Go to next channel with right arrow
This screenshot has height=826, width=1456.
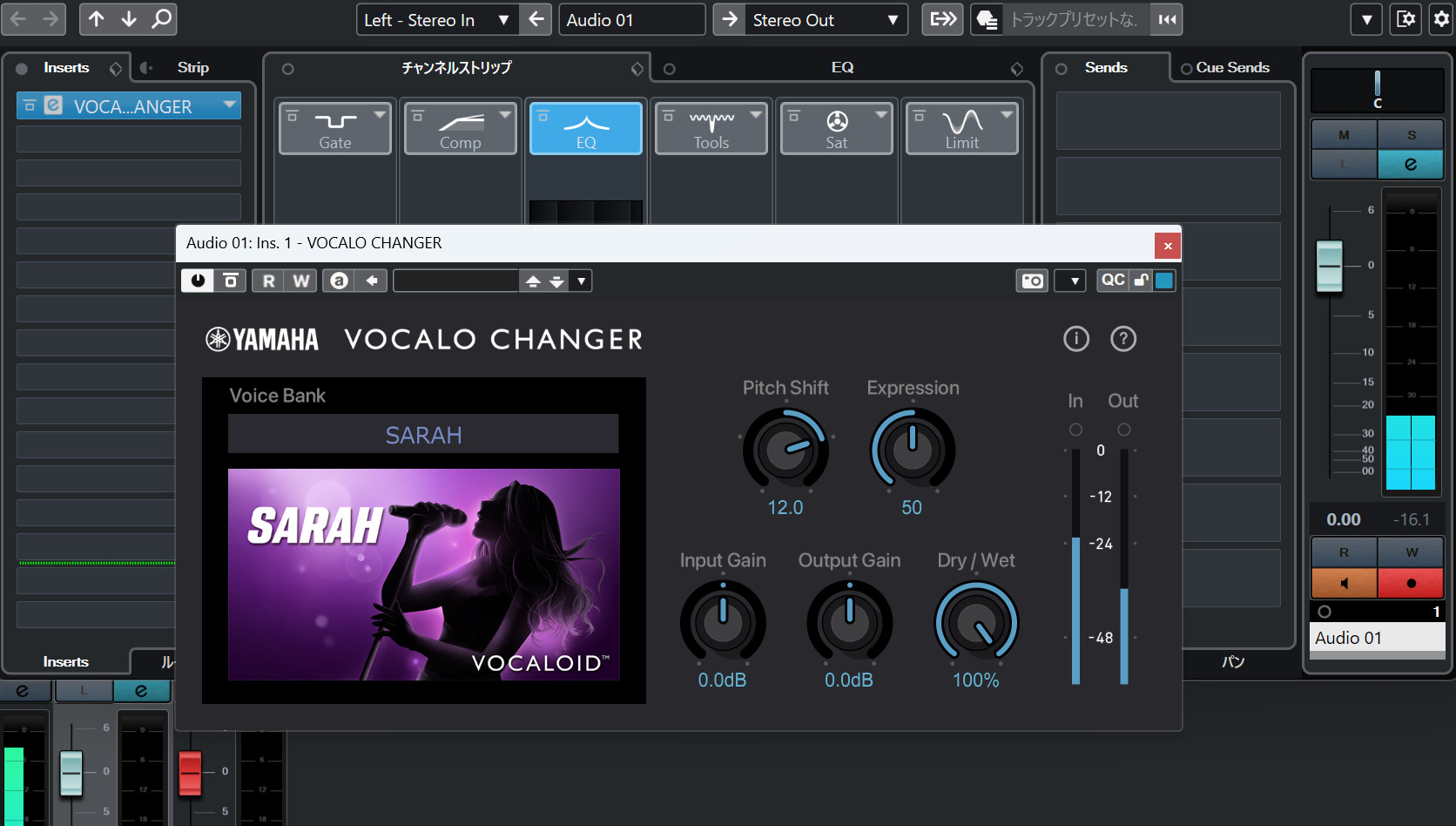[x=51, y=19]
